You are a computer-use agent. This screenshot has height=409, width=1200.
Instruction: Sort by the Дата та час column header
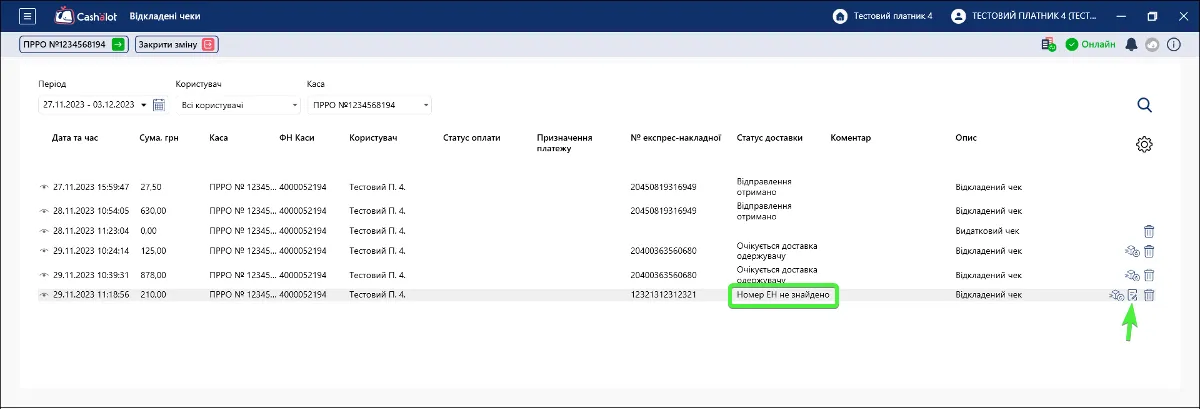coord(75,137)
